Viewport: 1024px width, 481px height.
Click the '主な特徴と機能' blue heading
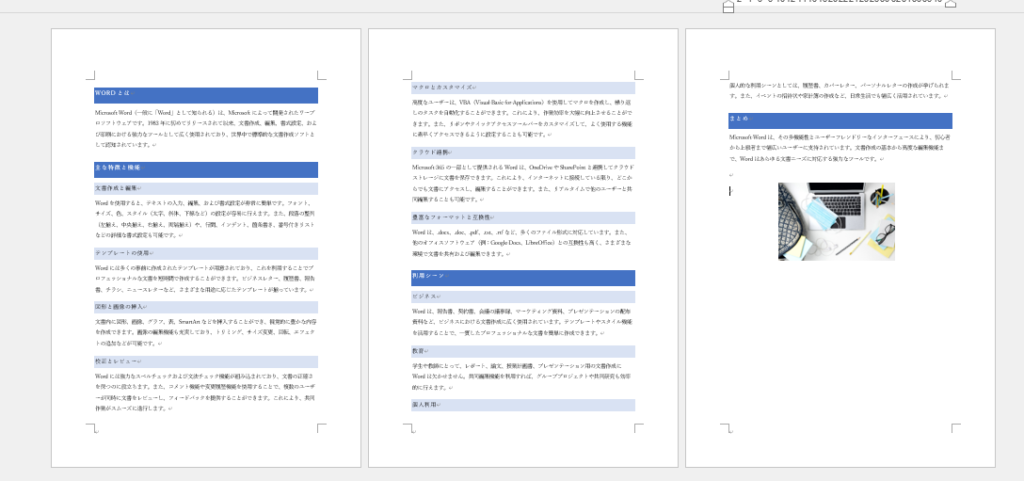[x=206, y=170]
